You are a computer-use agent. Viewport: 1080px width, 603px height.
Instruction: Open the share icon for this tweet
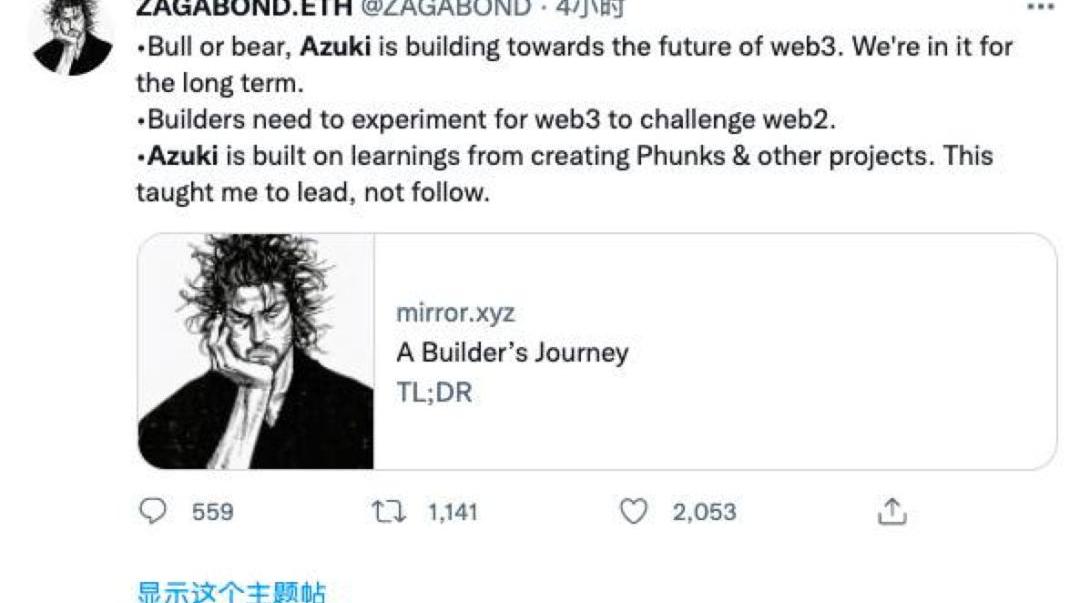[x=891, y=512]
